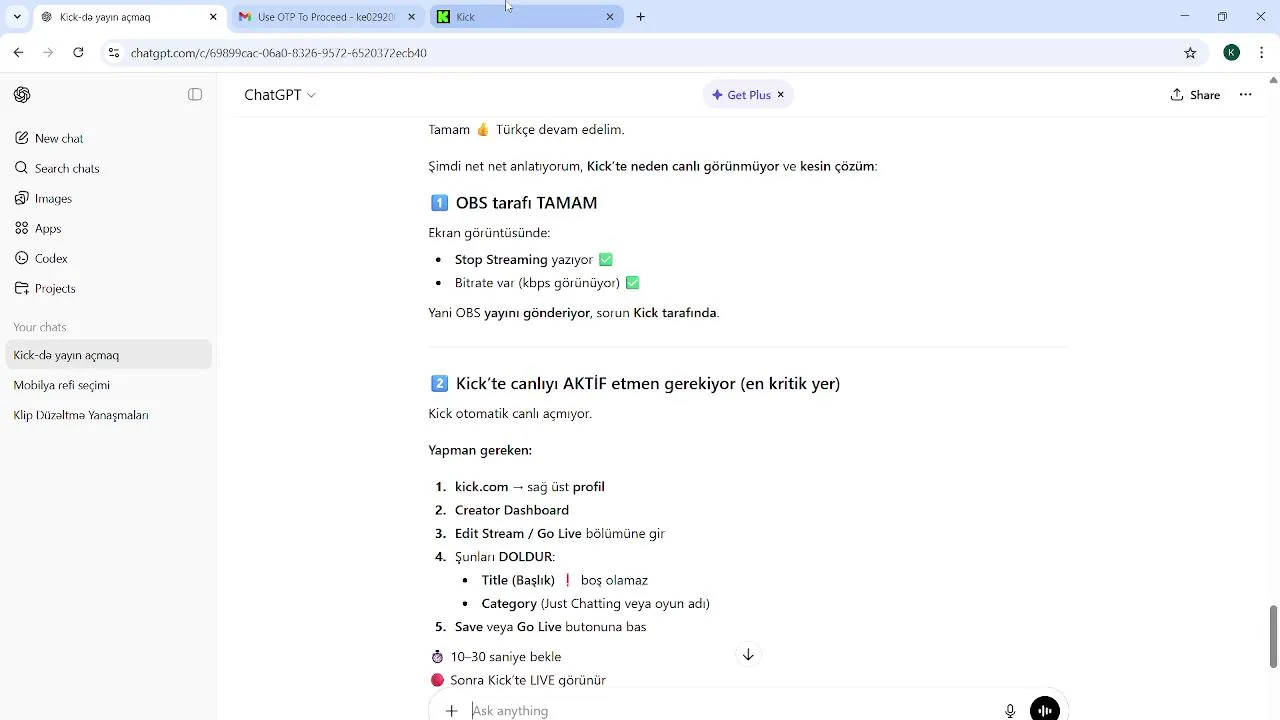Expand the ChatGPT model selector dropdown
This screenshot has height=720, width=1280.
click(280, 95)
